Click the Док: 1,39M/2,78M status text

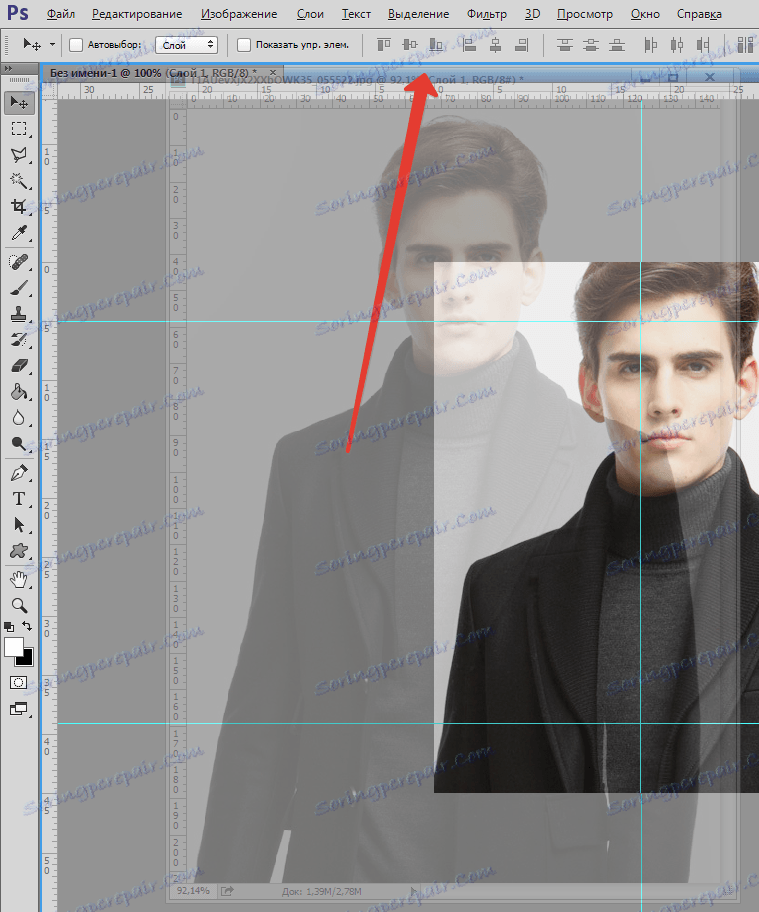click(322, 891)
